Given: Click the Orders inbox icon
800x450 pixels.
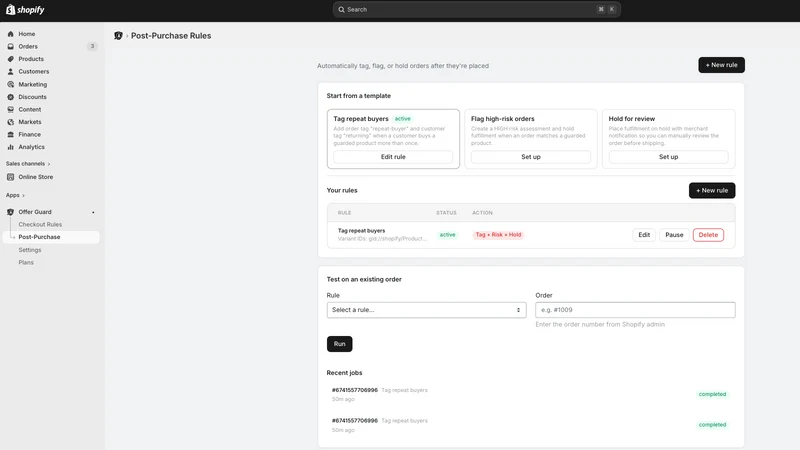Looking at the screenshot, I should [x=10, y=46].
